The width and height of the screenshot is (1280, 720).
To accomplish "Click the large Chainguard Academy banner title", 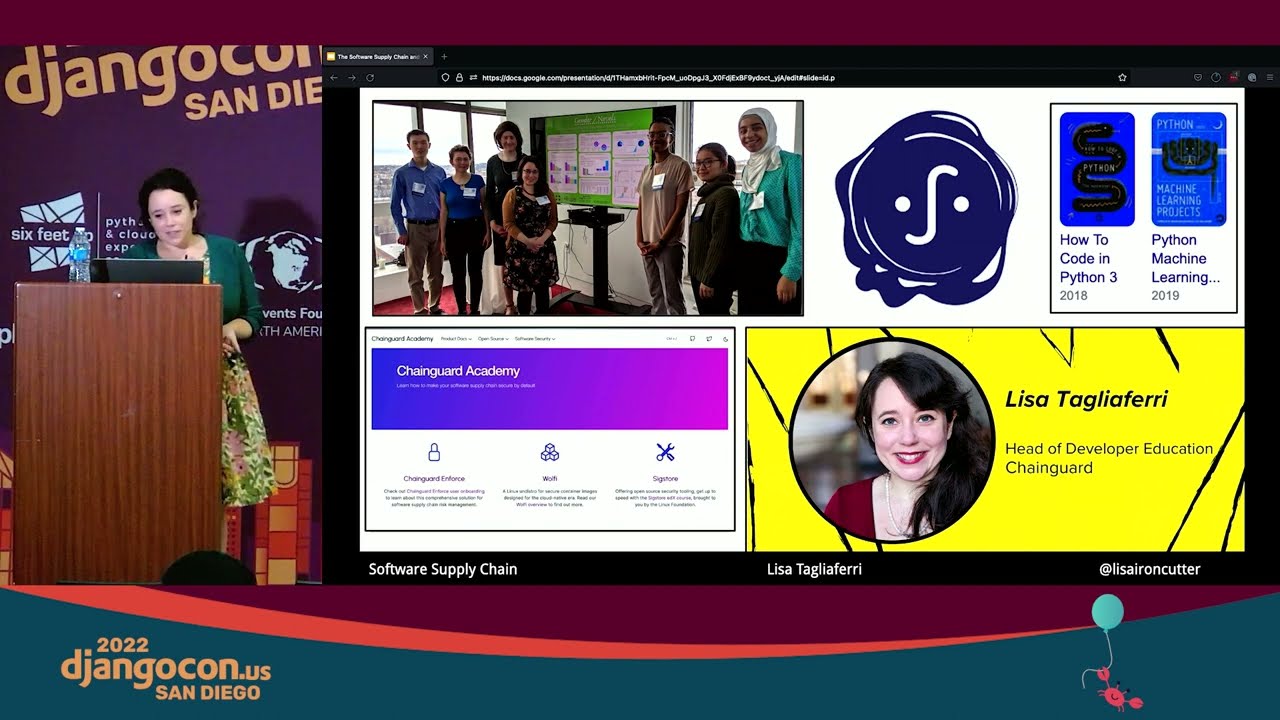I will pyautogui.click(x=458, y=371).
